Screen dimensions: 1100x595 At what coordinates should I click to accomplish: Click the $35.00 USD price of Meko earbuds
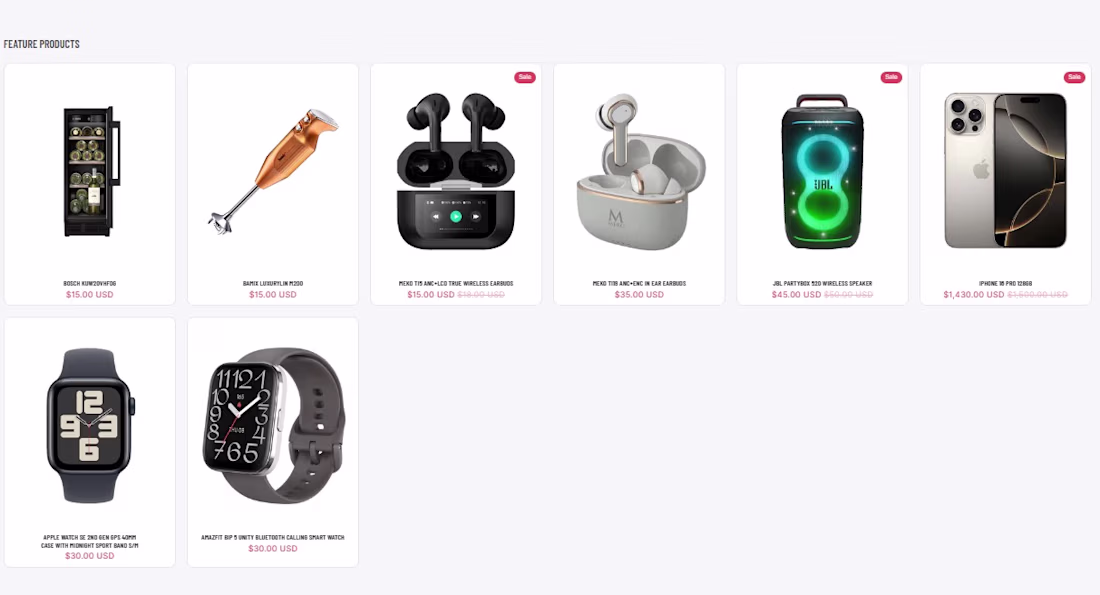pos(639,295)
